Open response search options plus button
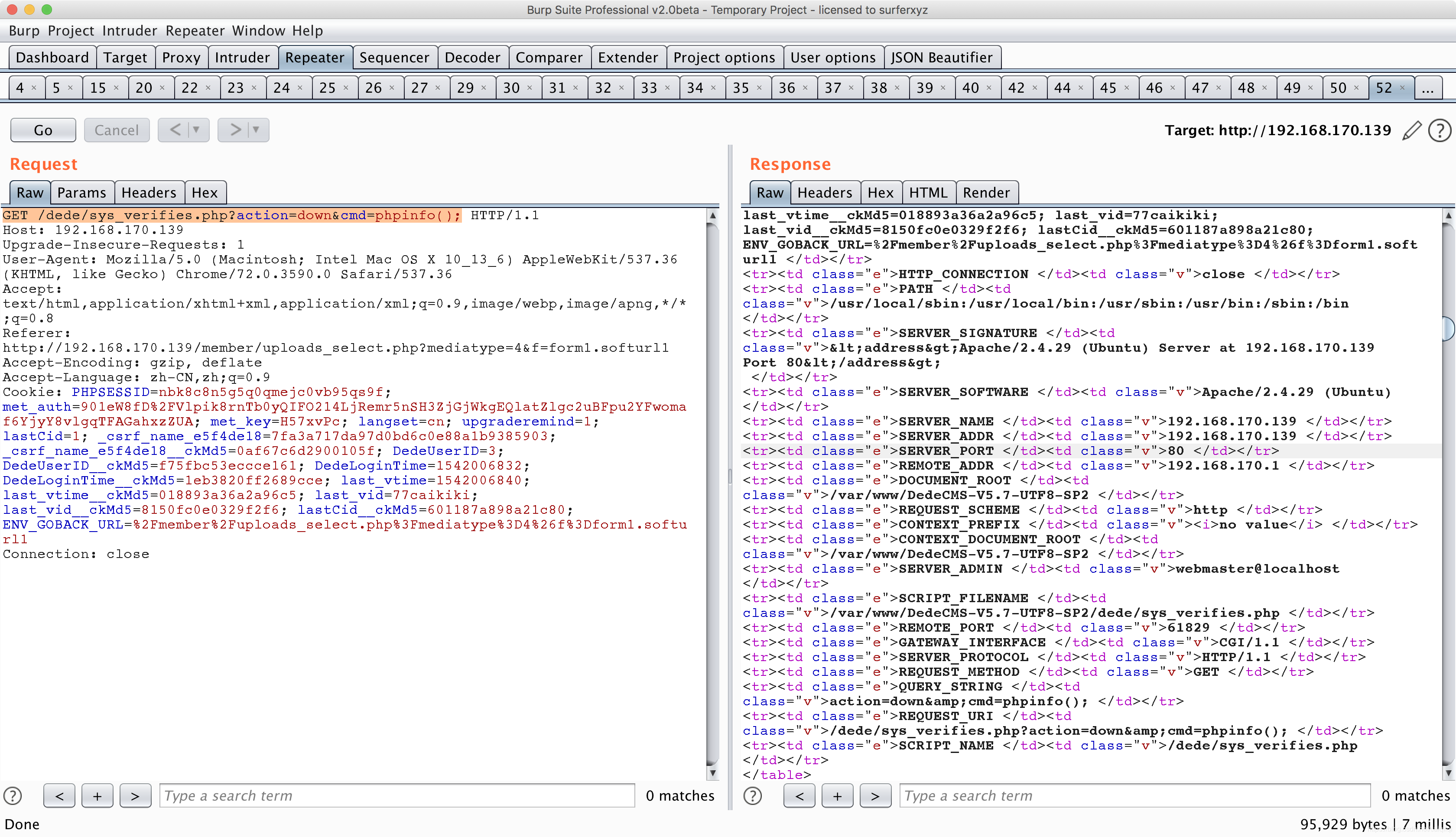Screen dimensions: 1456x837 point(837,795)
